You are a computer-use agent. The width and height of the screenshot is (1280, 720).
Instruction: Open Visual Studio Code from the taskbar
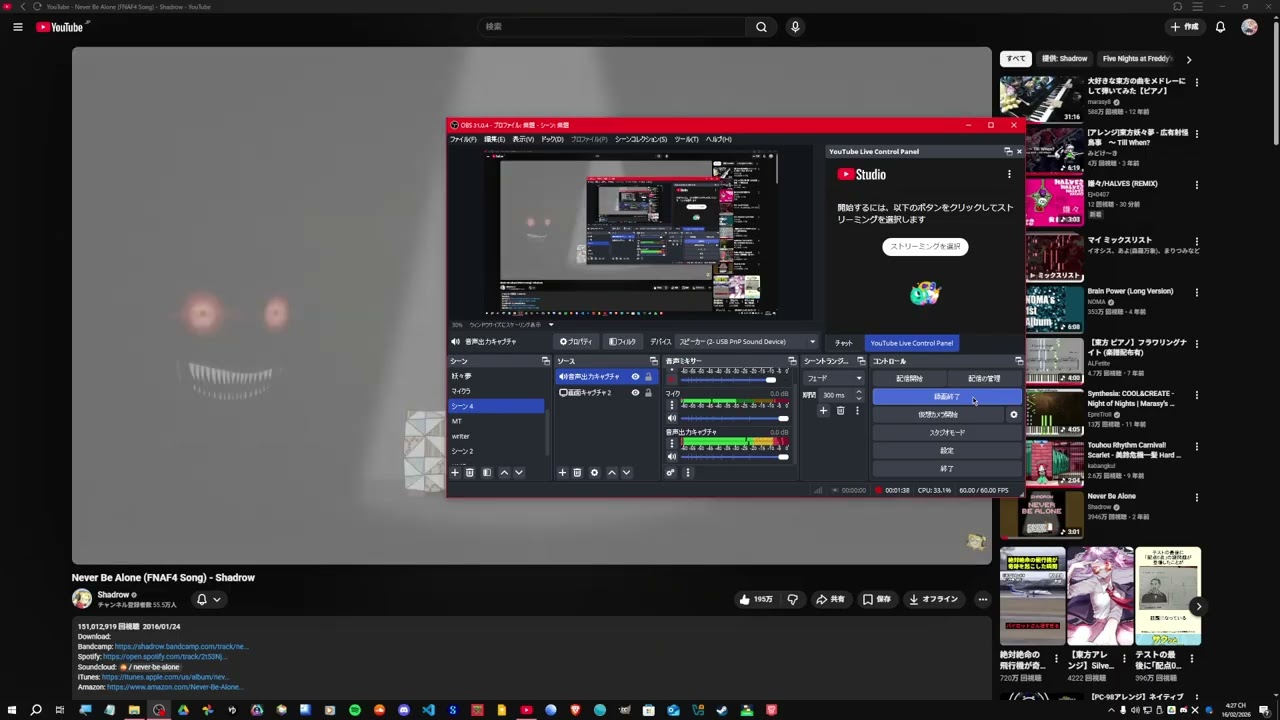pyautogui.click(x=428, y=710)
